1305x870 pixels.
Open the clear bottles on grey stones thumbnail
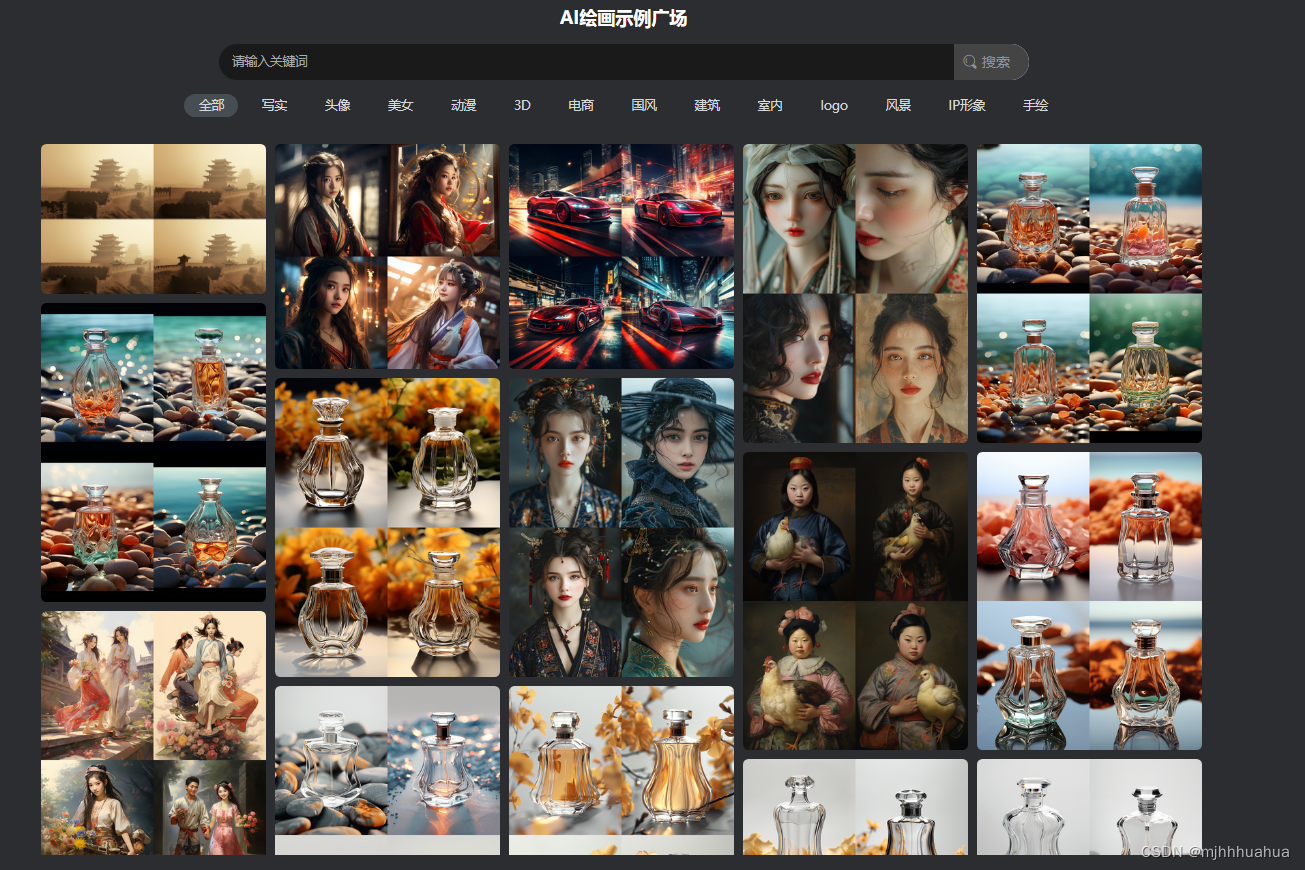coord(387,770)
